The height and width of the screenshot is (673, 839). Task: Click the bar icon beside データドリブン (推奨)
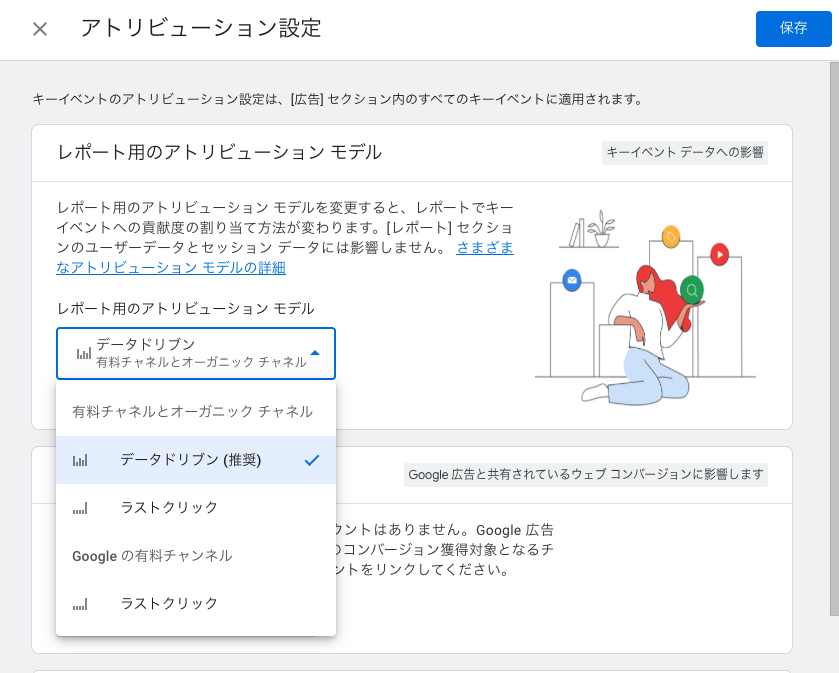pos(80,460)
